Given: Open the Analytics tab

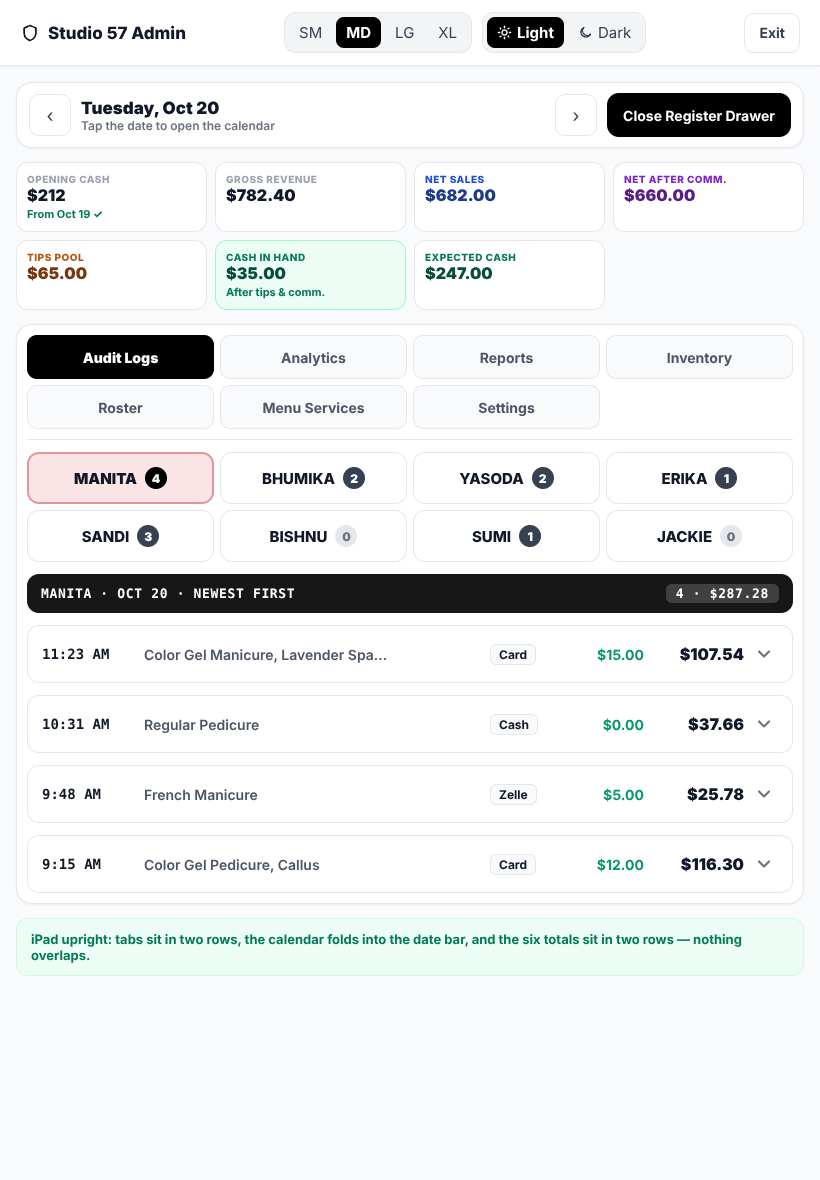Looking at the screenshot, I should [x=314, y=357].
